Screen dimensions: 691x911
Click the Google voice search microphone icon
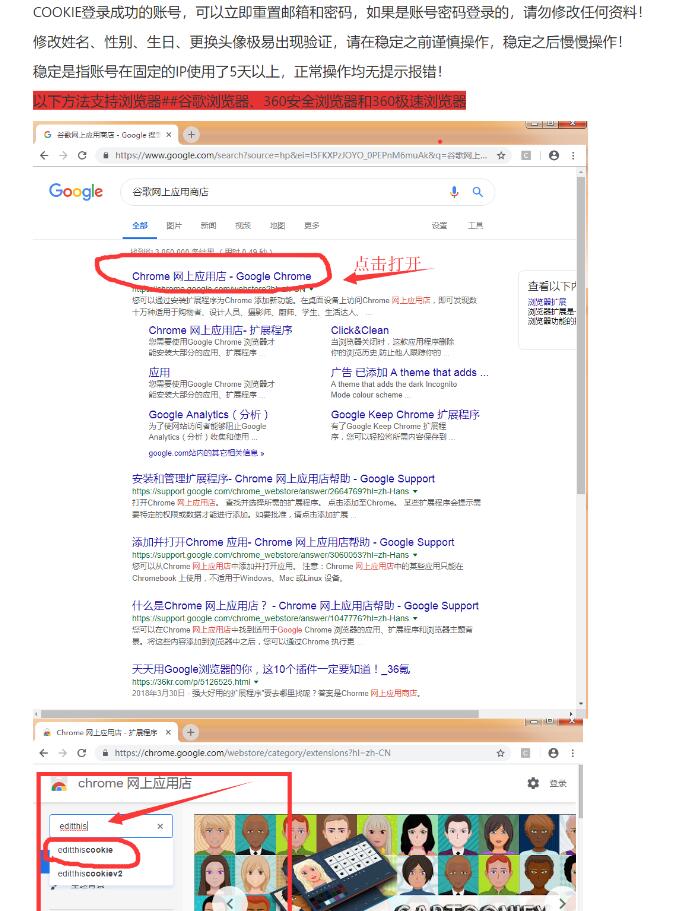[x=454, y=192]
